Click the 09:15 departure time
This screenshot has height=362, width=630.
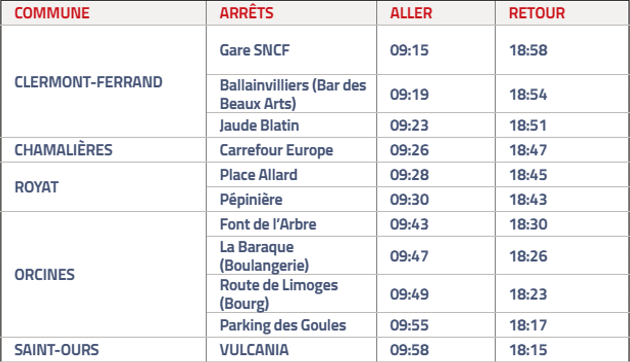[409, 50]
